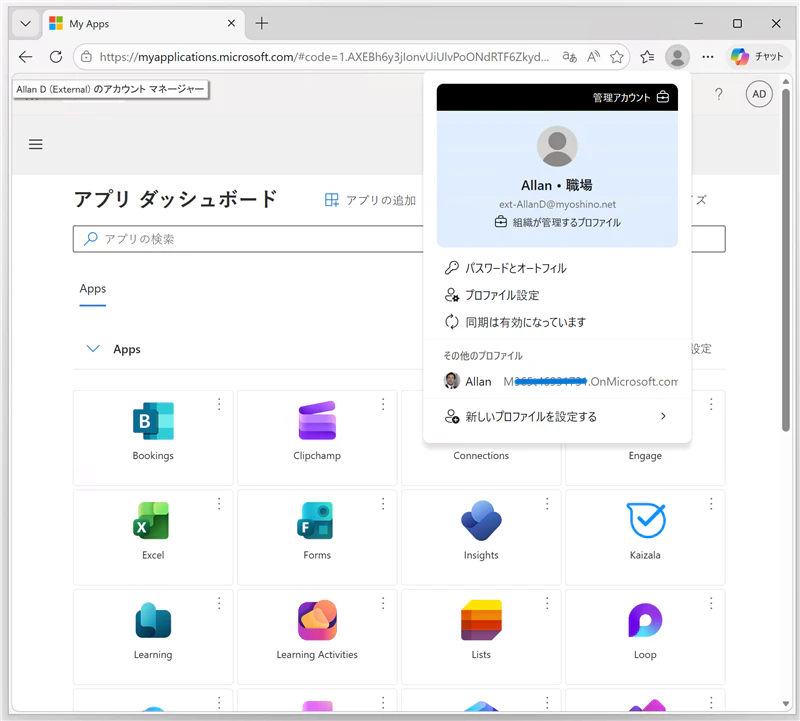
Task: Click the read aloud icon
Action: click(593, 57)
